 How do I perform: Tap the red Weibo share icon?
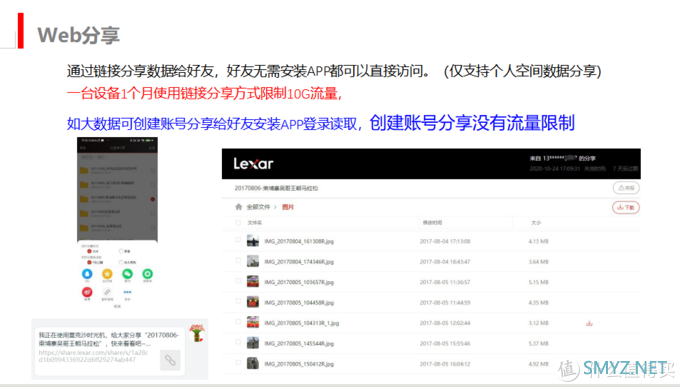[x=87, y=292]
